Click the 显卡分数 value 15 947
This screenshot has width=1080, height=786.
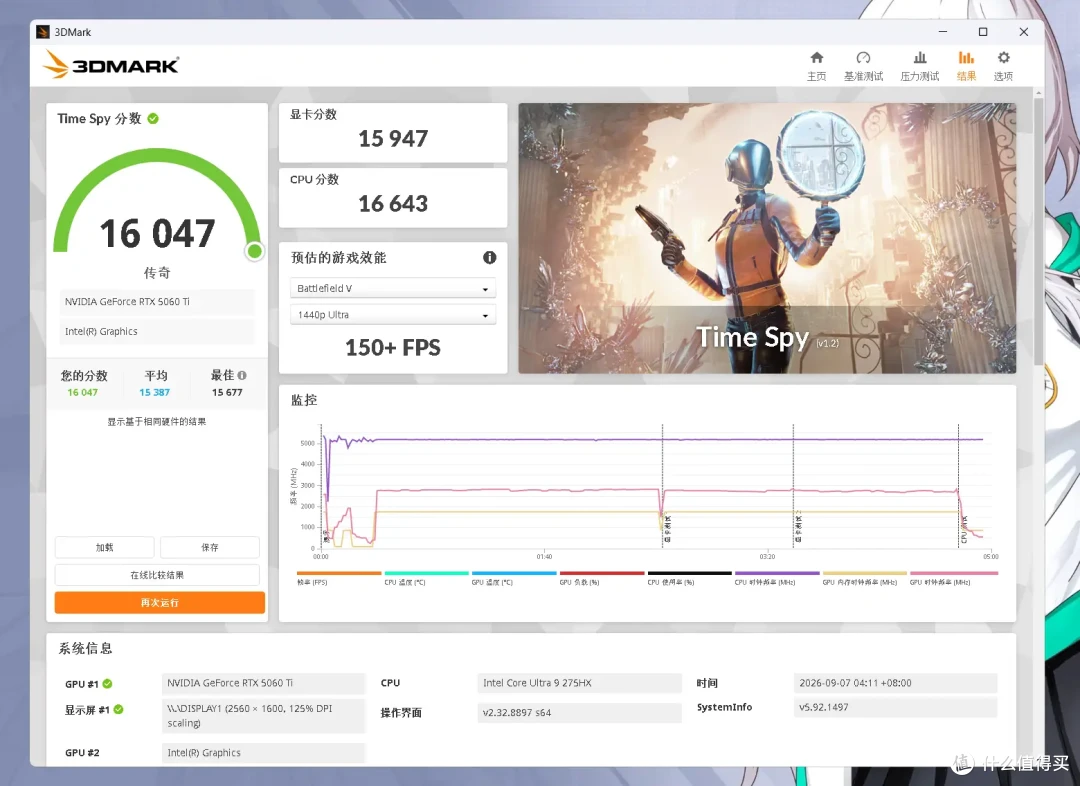point(393,138)
